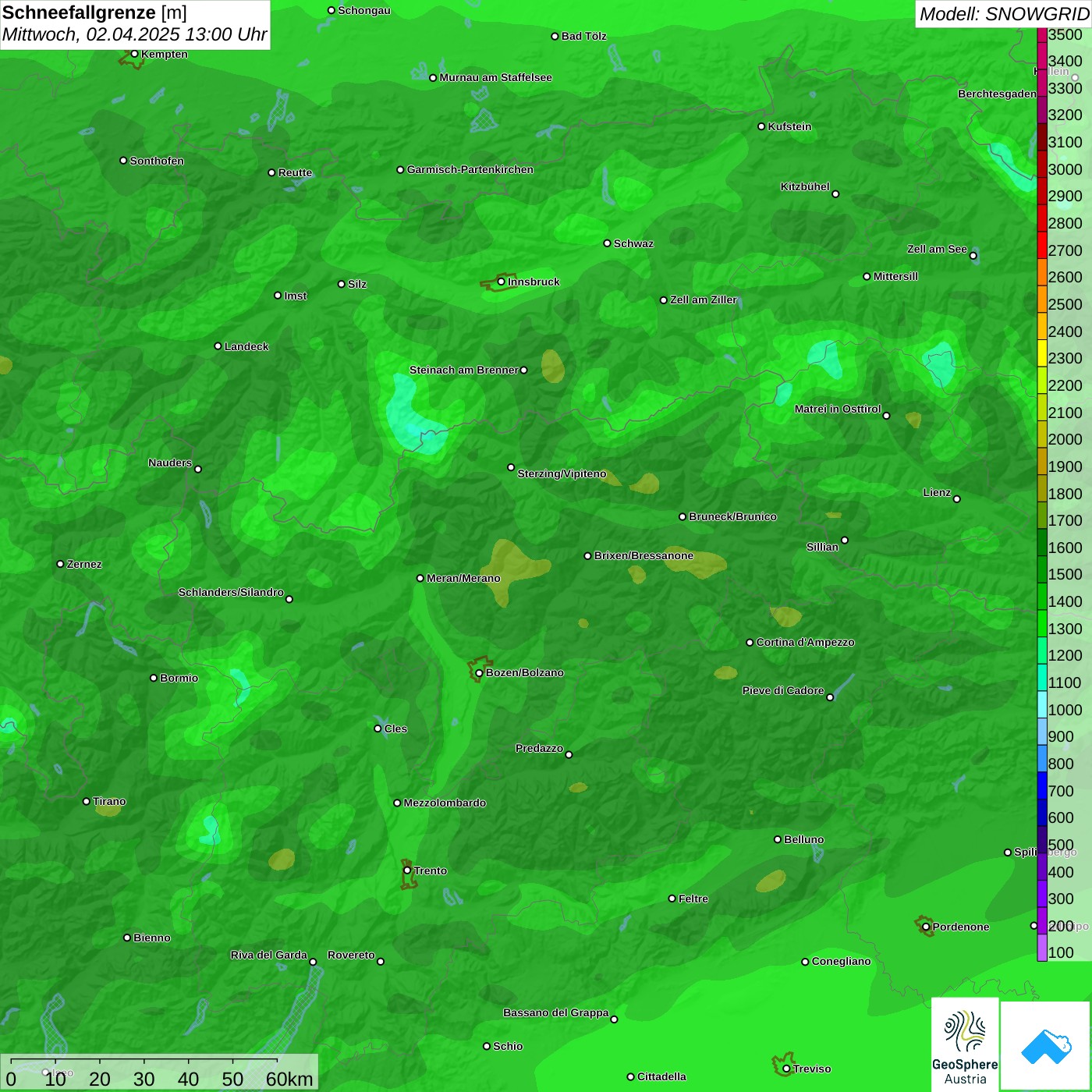
Task: Click the 2000 legend value
Action: pos(1065,439)
